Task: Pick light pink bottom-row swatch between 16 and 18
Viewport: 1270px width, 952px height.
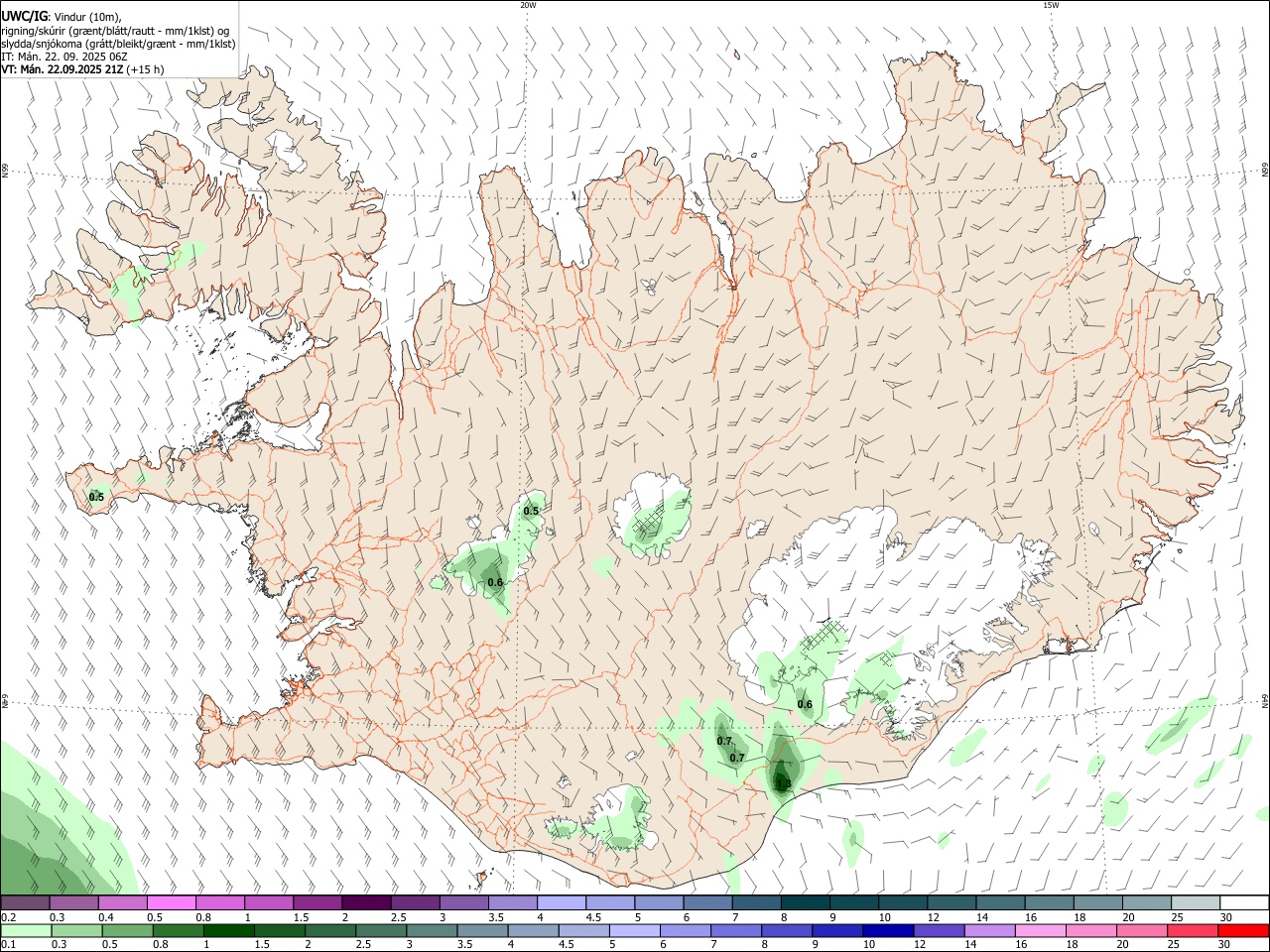Action: pyautogui.click(x=1041, y=930)
